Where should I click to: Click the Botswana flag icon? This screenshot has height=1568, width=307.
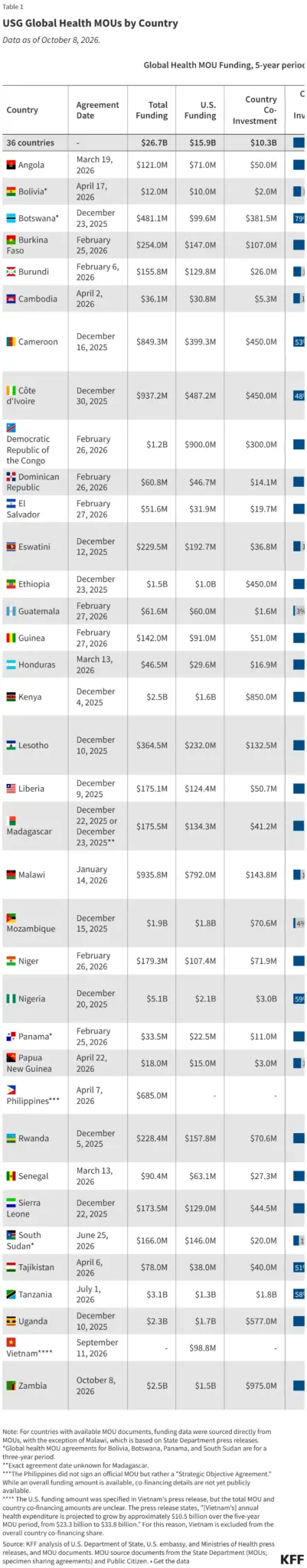[11, 218]
